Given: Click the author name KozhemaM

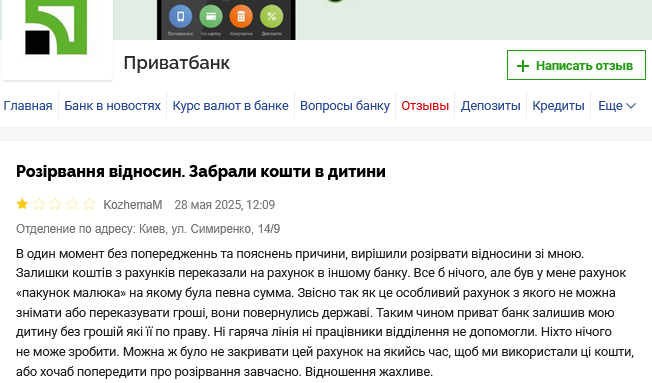Looking at the screenshot, I should pyautogui.click(x=133, y=205).
